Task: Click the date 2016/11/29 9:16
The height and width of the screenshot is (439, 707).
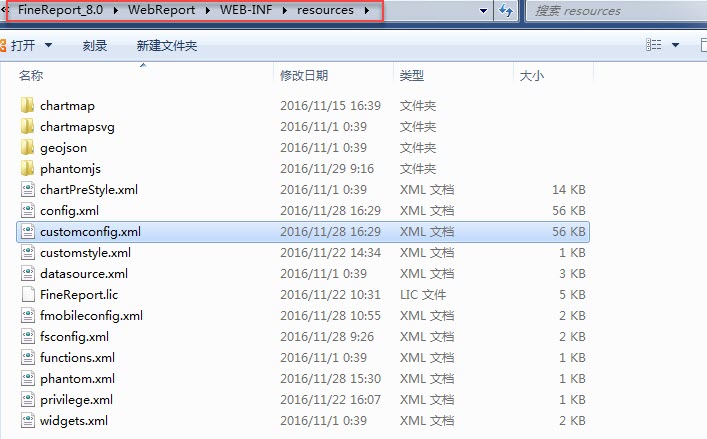Action: coord(327,169)
